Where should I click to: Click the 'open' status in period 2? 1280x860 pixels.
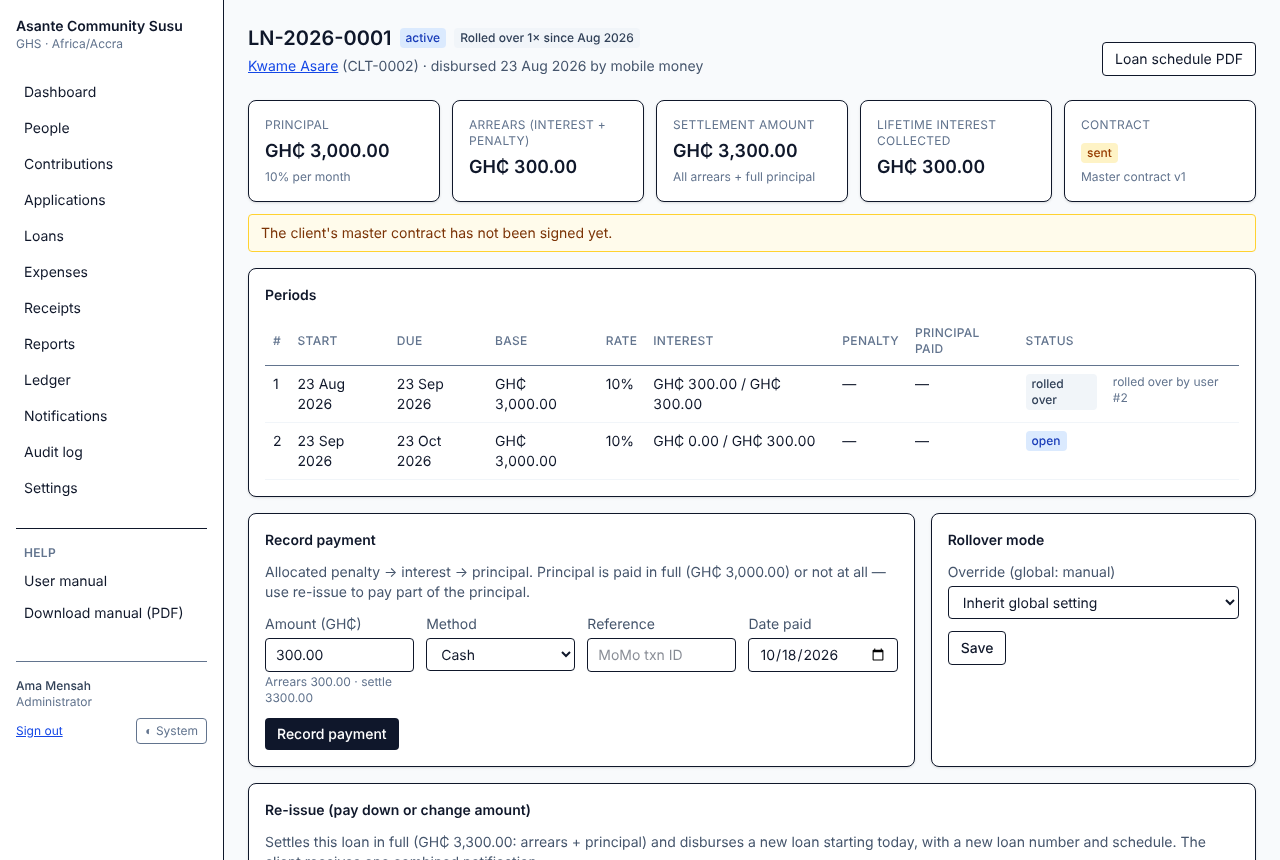pos(1046,441)
